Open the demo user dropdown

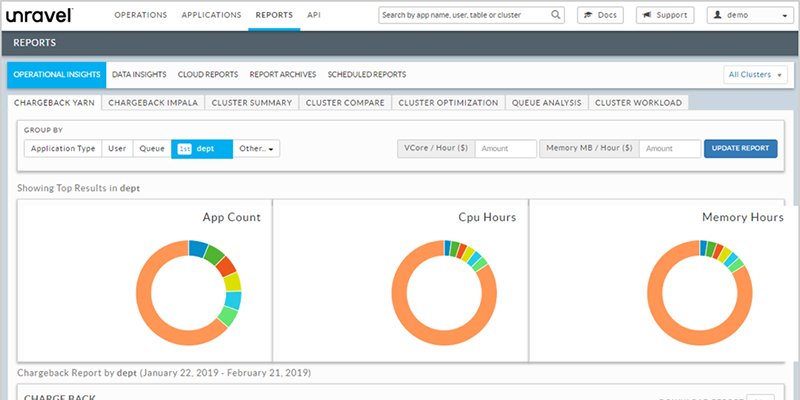click(x=750, y=15)
